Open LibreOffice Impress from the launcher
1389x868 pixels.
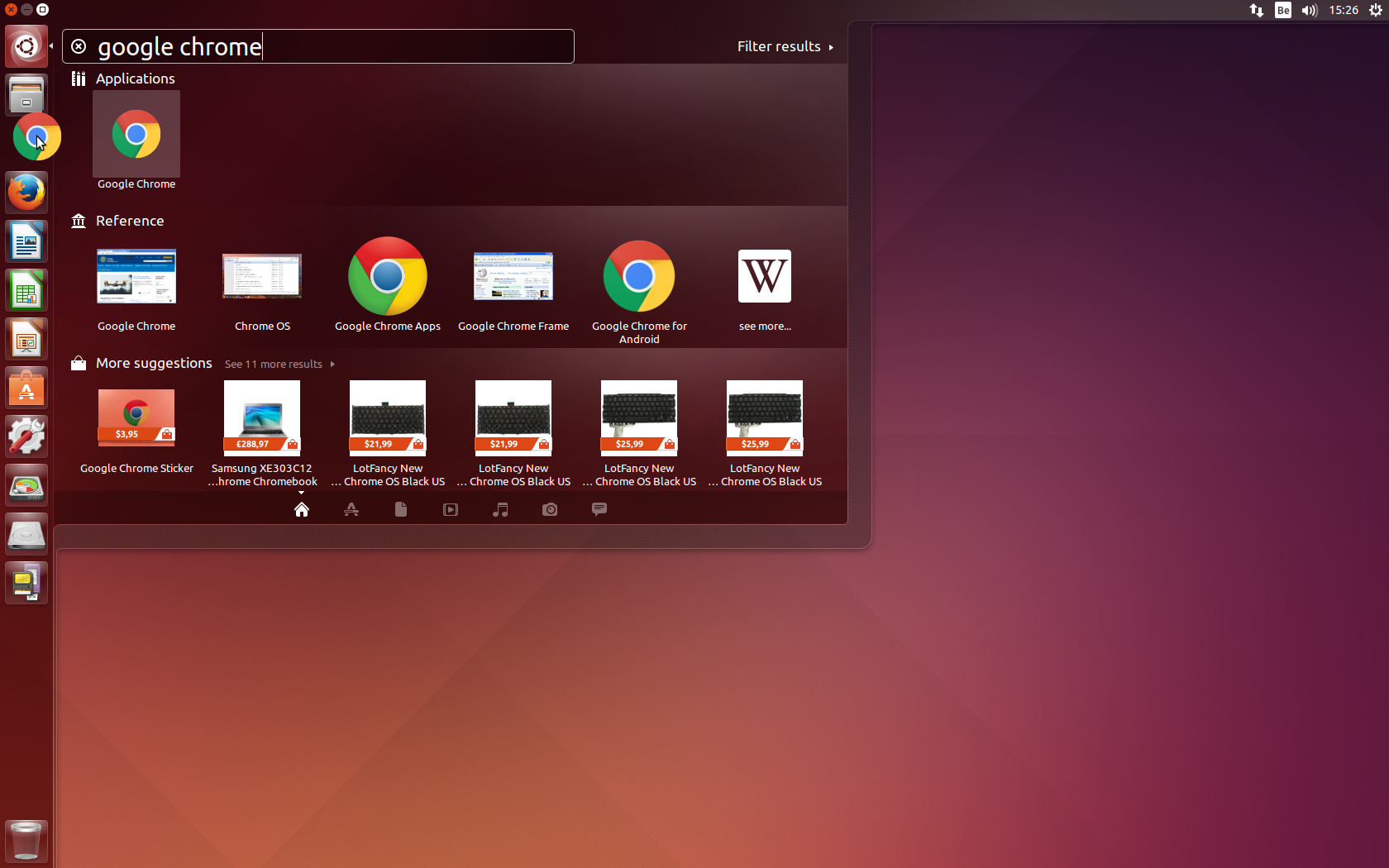tap(26, 340)
